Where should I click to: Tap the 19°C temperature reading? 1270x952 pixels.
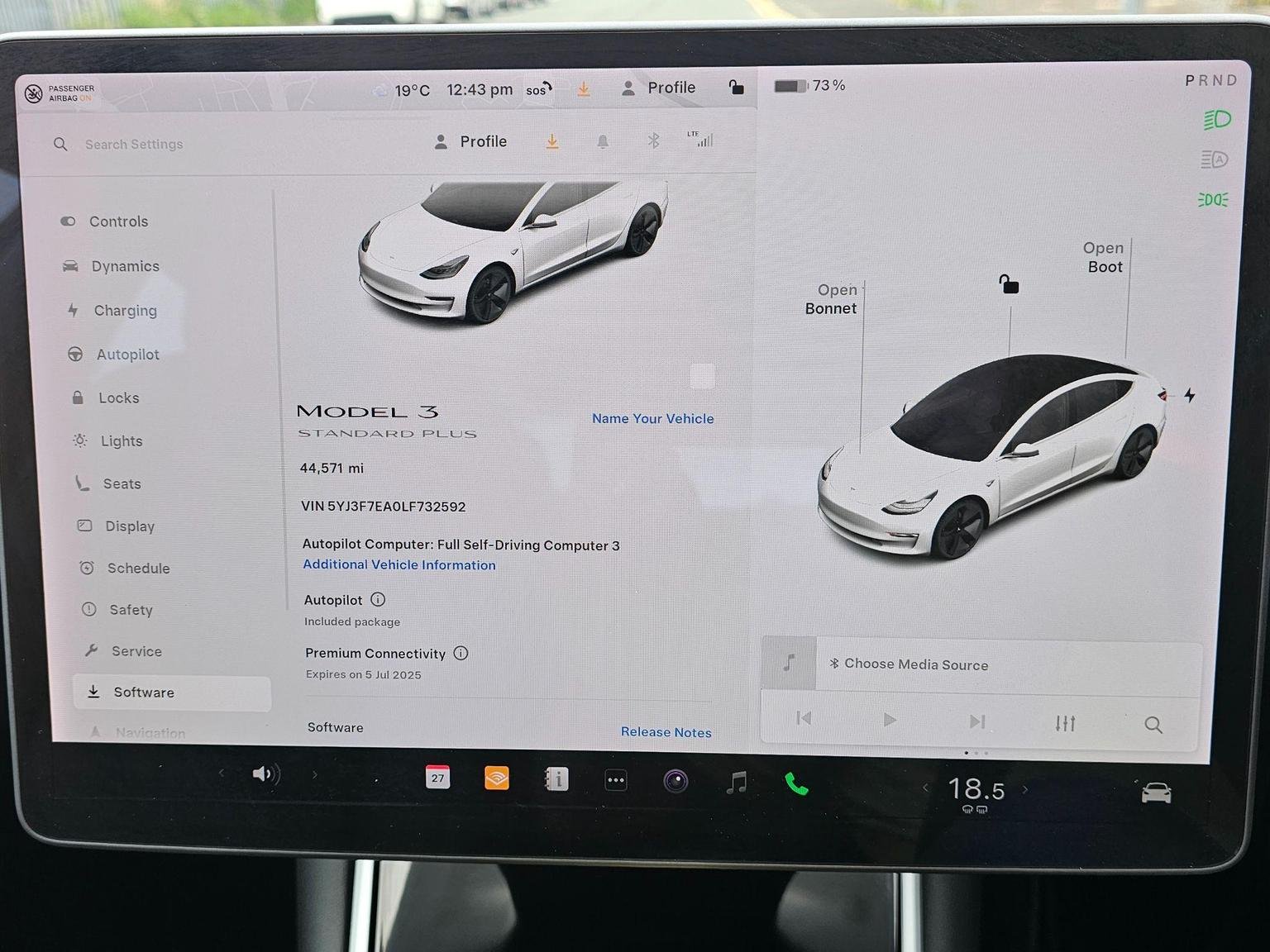click(x=412, y=90)
